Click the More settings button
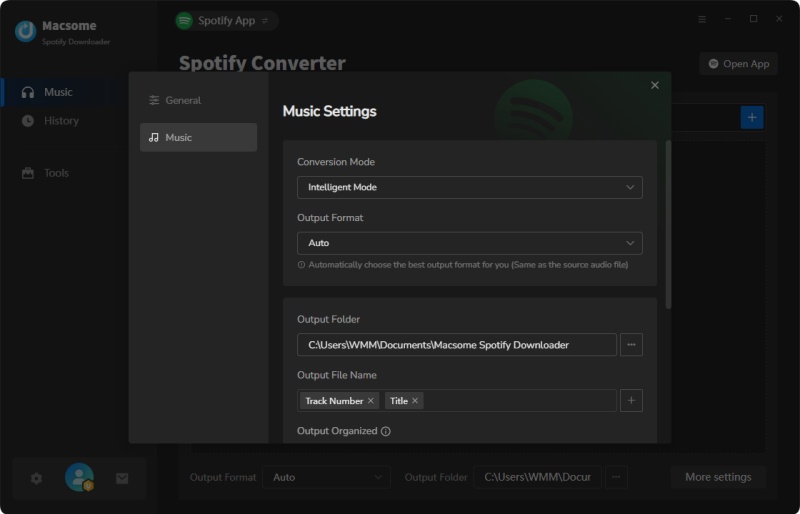The image size is (800, 514). [718, 477]
